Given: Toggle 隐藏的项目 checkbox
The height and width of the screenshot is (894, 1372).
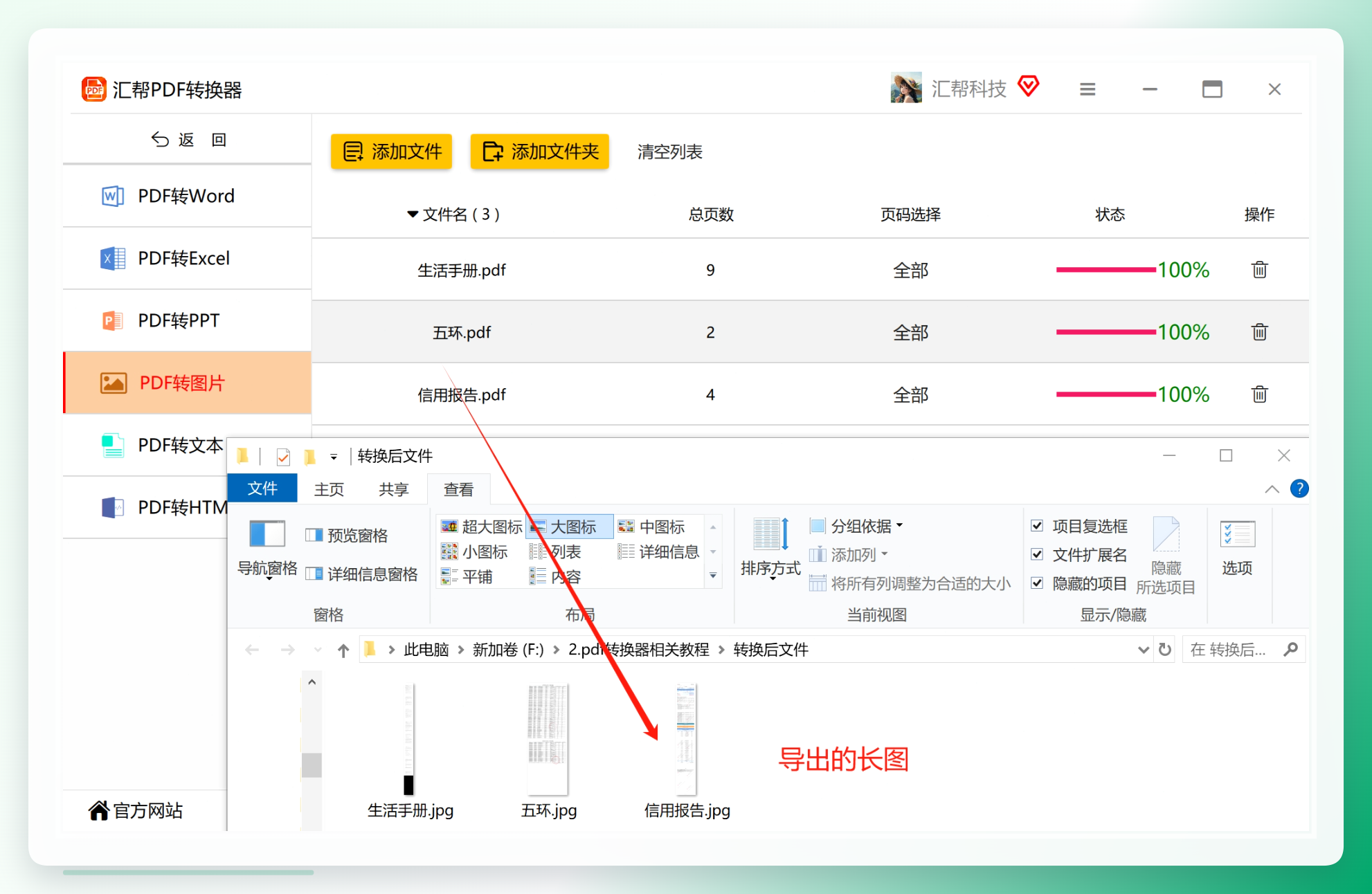Looking at the screenshot, I should [1037, 583].
